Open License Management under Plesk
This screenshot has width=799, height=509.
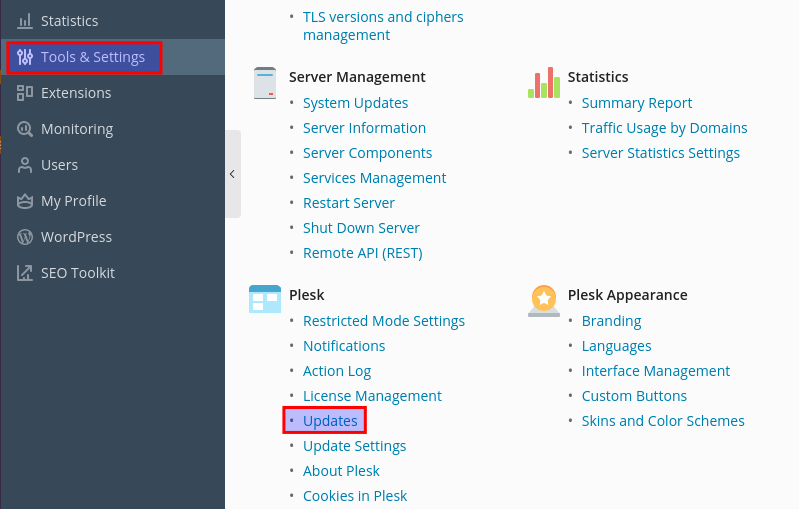pyautogui.click(x=372, y=396)
